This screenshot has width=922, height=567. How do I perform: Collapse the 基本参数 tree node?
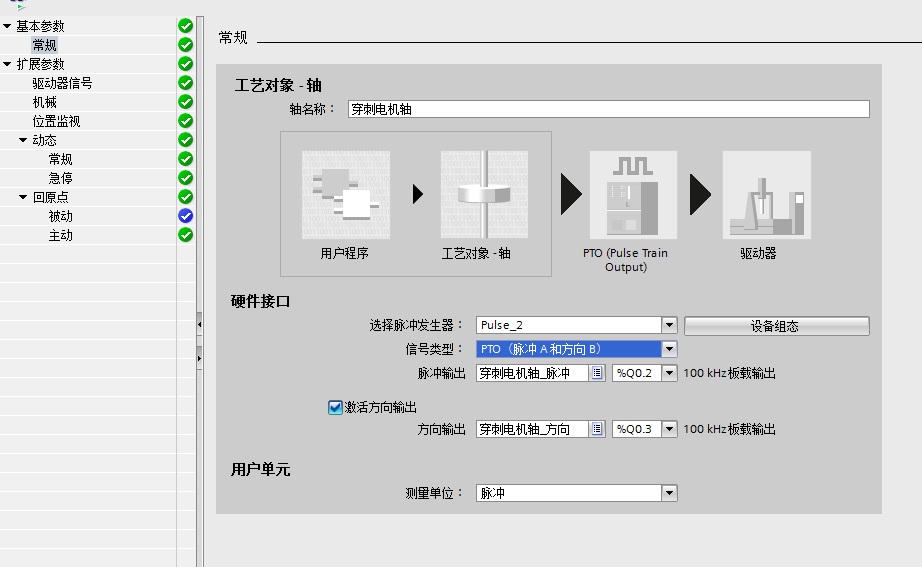pos(7,26)
